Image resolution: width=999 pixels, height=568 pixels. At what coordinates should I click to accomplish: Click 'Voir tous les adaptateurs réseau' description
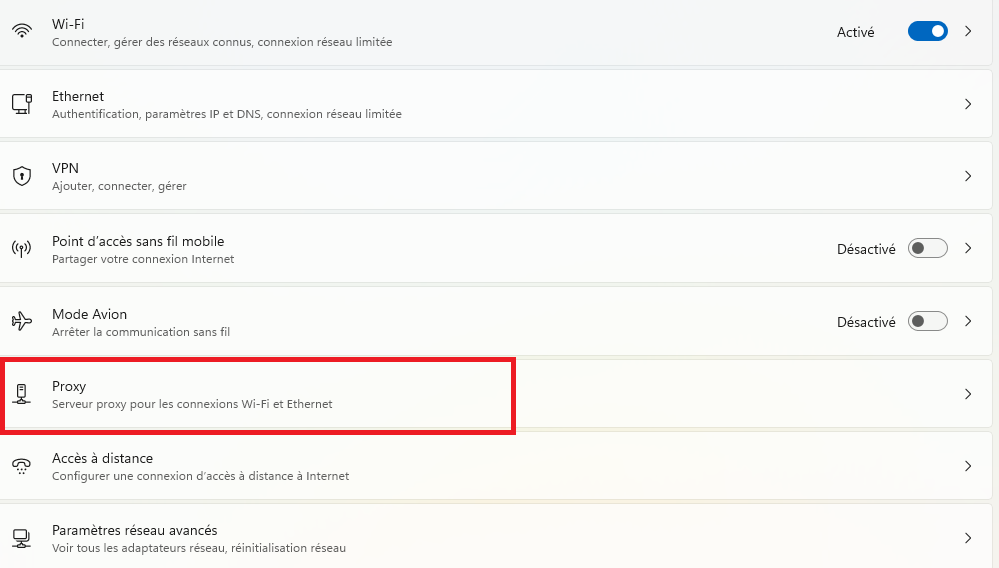pyautogui.click(x=199, y=548)
